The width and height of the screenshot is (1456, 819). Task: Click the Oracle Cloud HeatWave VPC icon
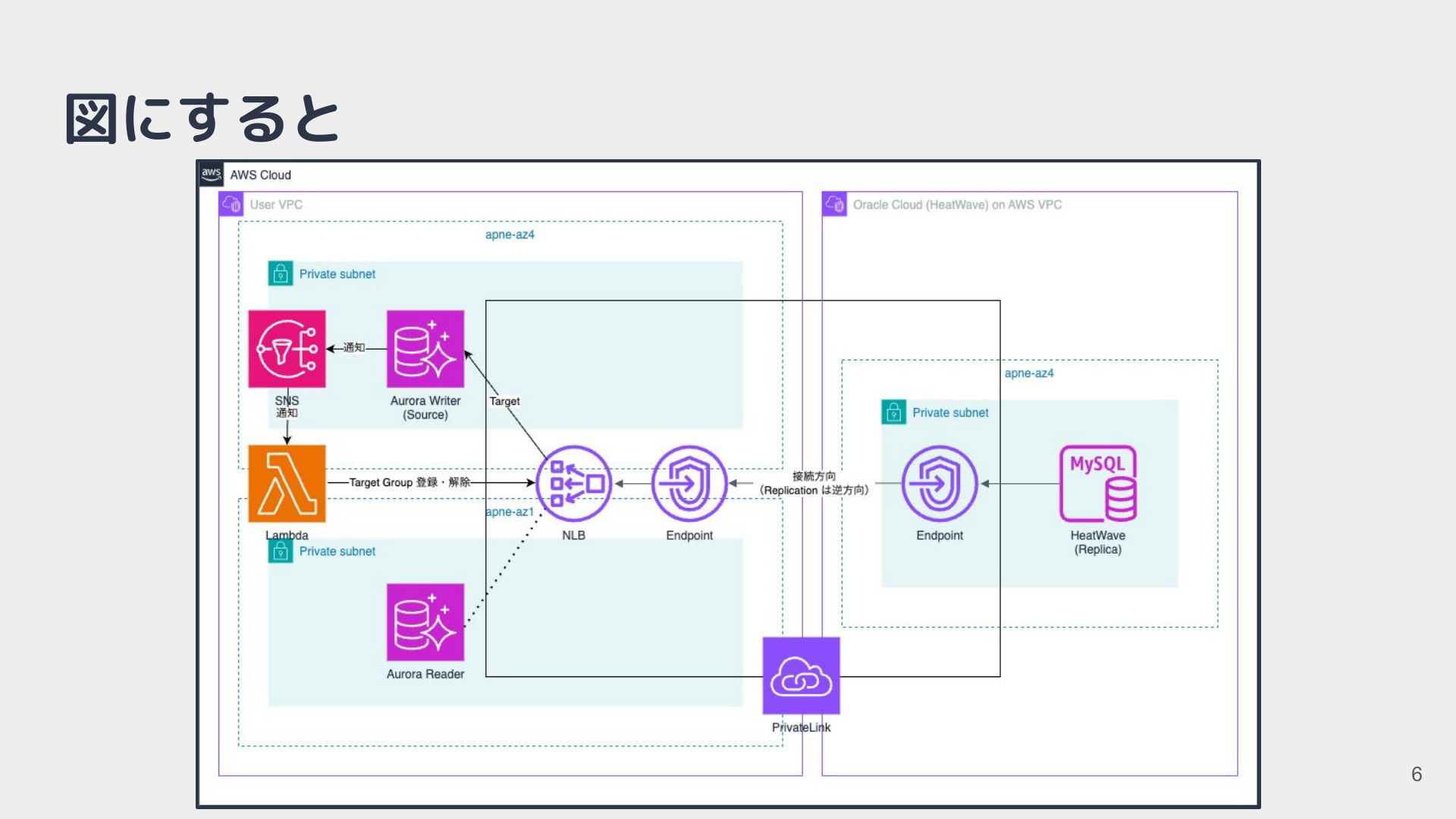tap(834, 204)
